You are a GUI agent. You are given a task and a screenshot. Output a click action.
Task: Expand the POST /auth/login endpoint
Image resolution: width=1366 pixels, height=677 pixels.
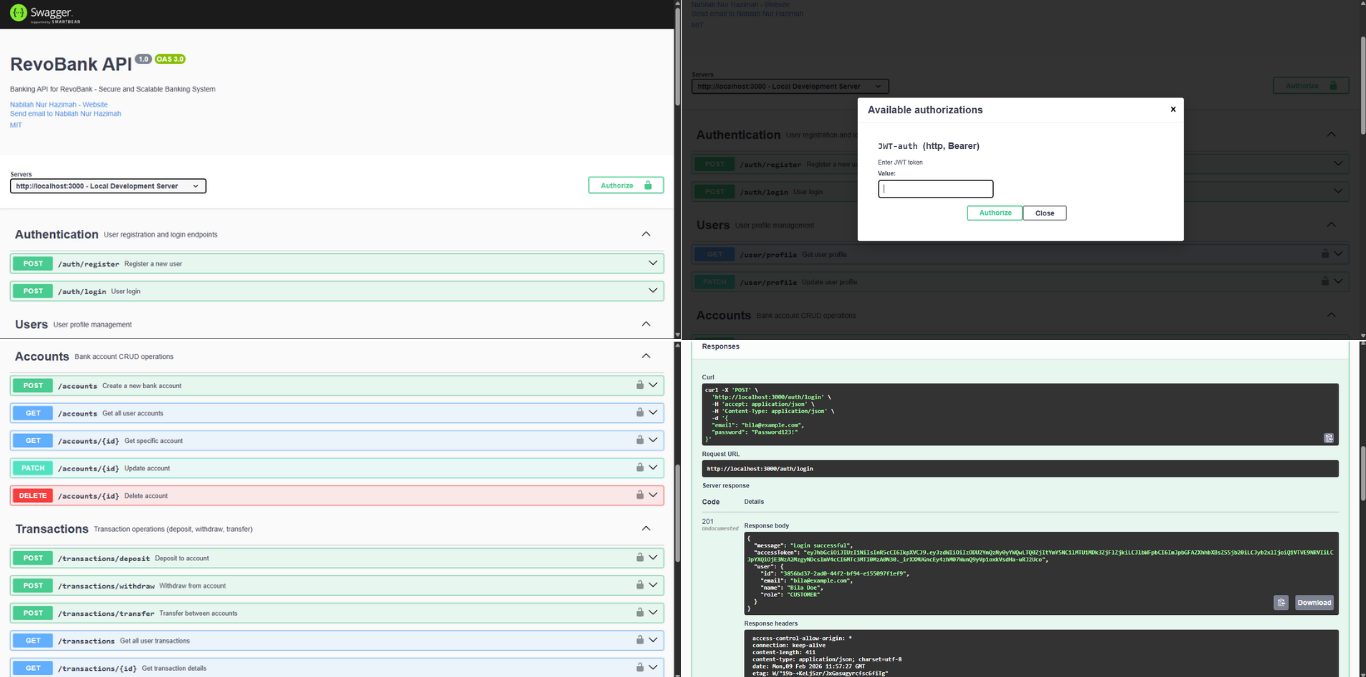pyautogui.click(x=336, y=291)
